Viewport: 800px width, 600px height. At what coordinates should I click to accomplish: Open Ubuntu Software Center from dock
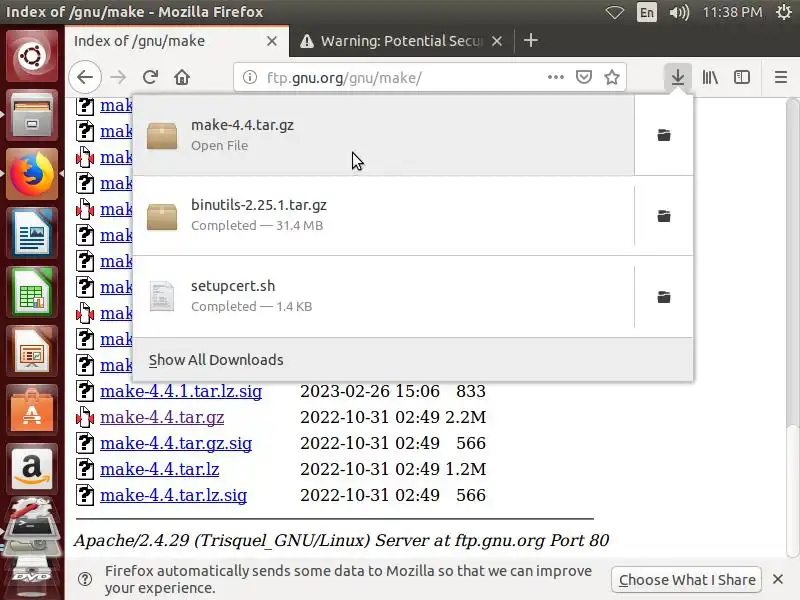(x=32, y=411)
